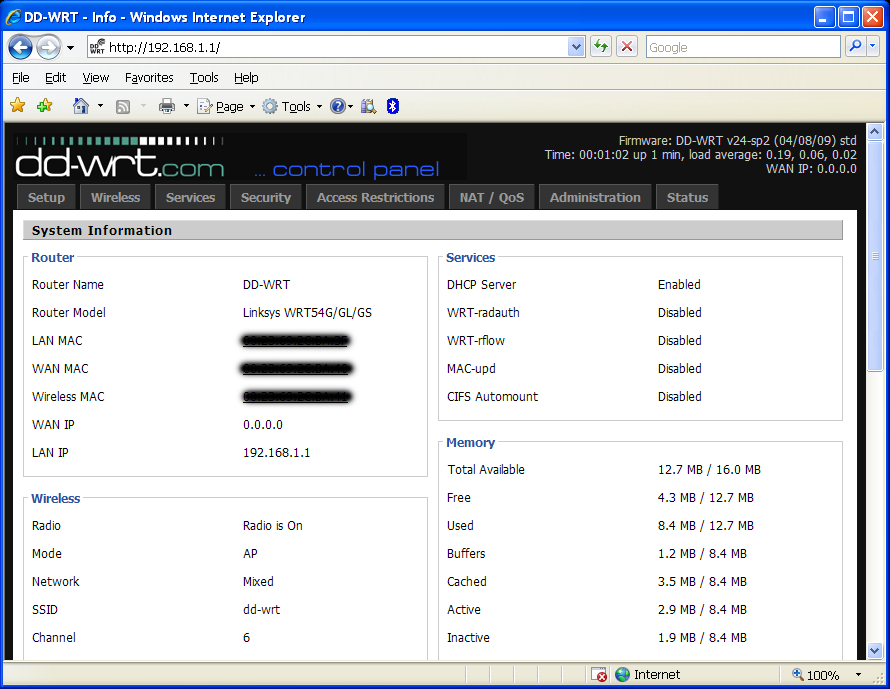Open the Status tab
The height and width of the screenshot is (689, 890).
[x=687, y=197]
